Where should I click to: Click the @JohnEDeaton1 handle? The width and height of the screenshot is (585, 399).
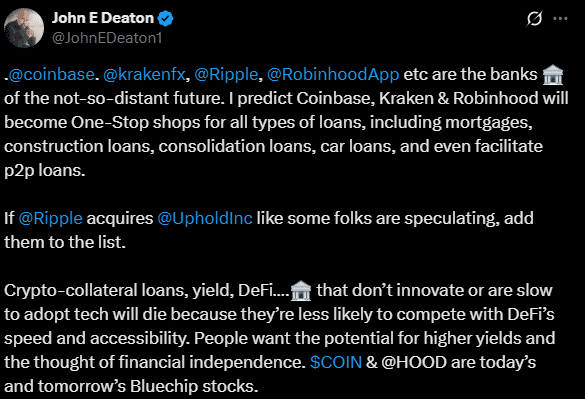click(x=107, y=38)
